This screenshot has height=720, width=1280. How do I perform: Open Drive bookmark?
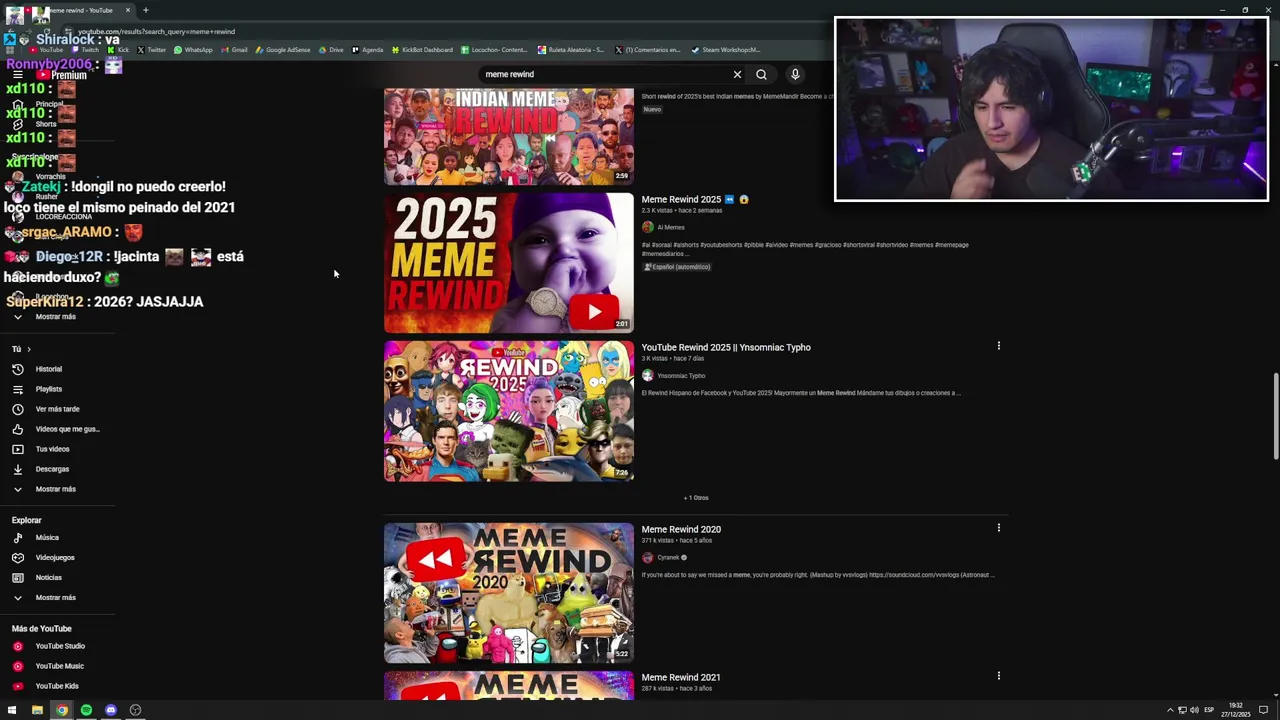click(331, 49)
